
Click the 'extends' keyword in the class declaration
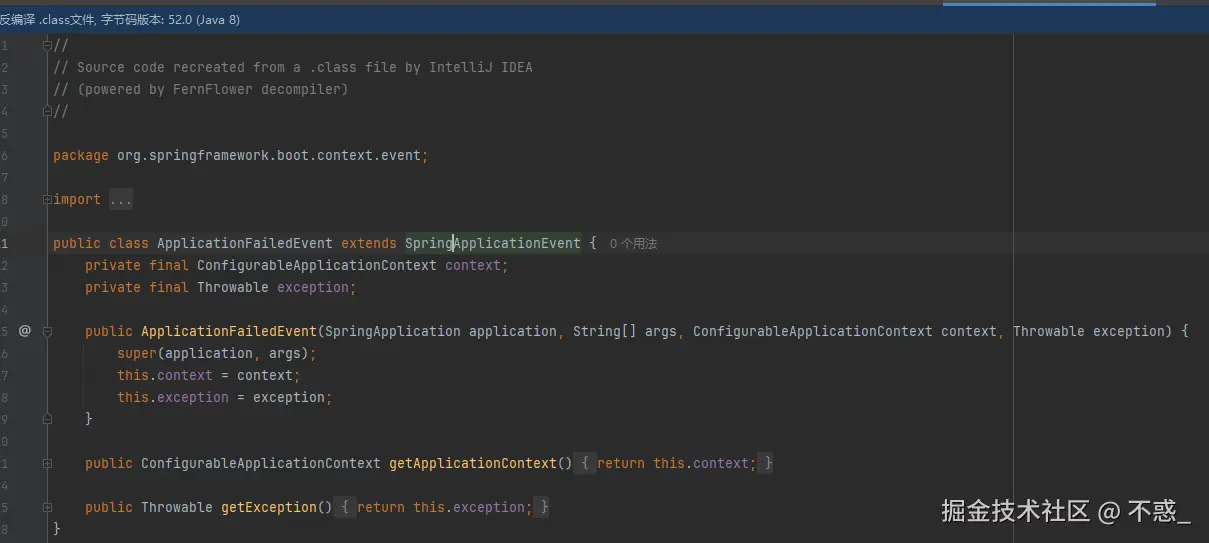(369, 243)
